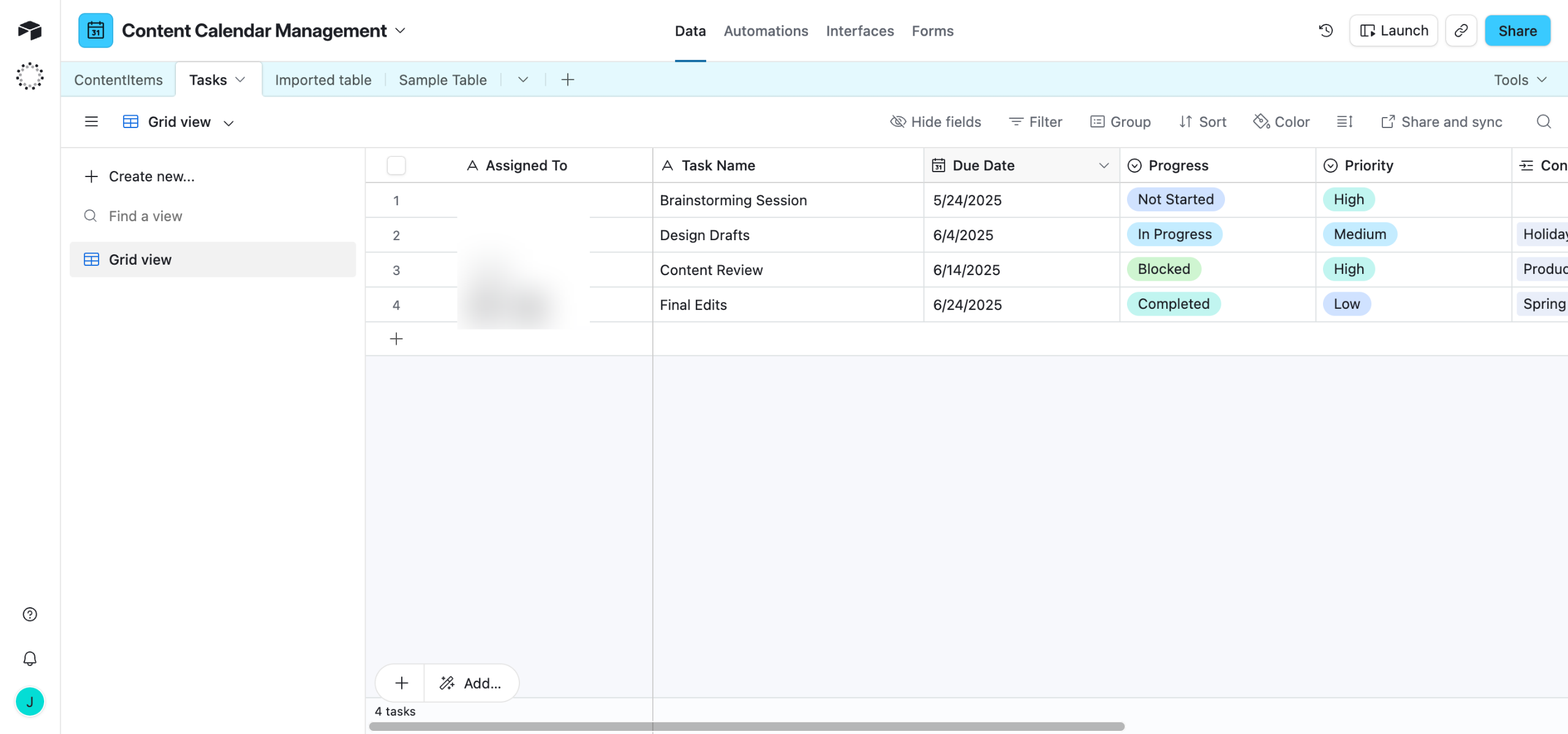Open search magnifier in view toolbar
The height and width of the screenshot is (734, 1568).
tap(1543, 122)
